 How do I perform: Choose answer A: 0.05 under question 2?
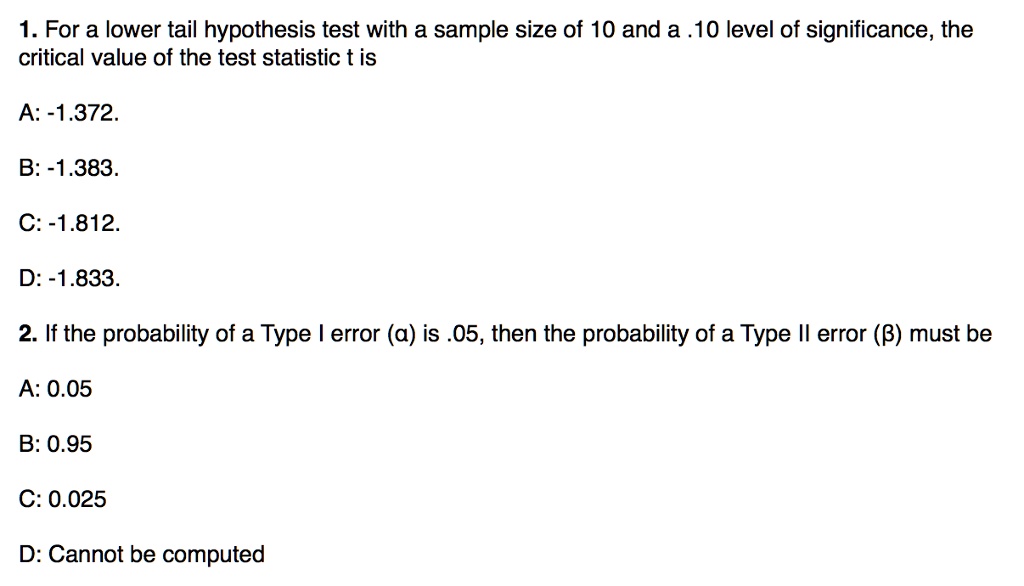(55, 389)
